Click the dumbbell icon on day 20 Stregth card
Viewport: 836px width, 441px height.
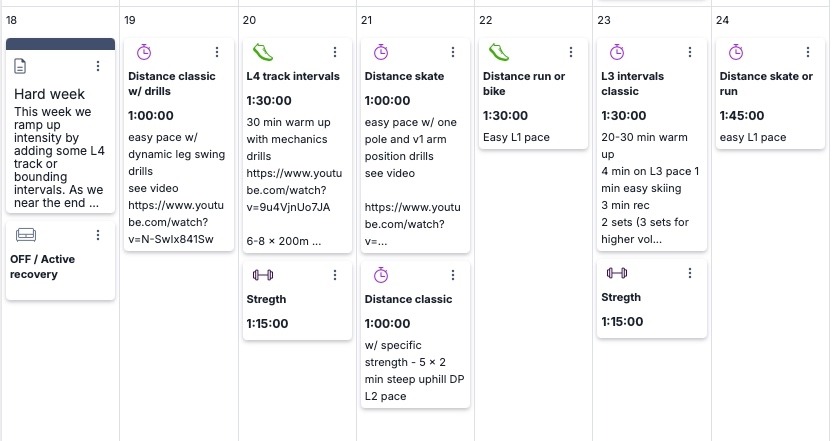[263, 275]
